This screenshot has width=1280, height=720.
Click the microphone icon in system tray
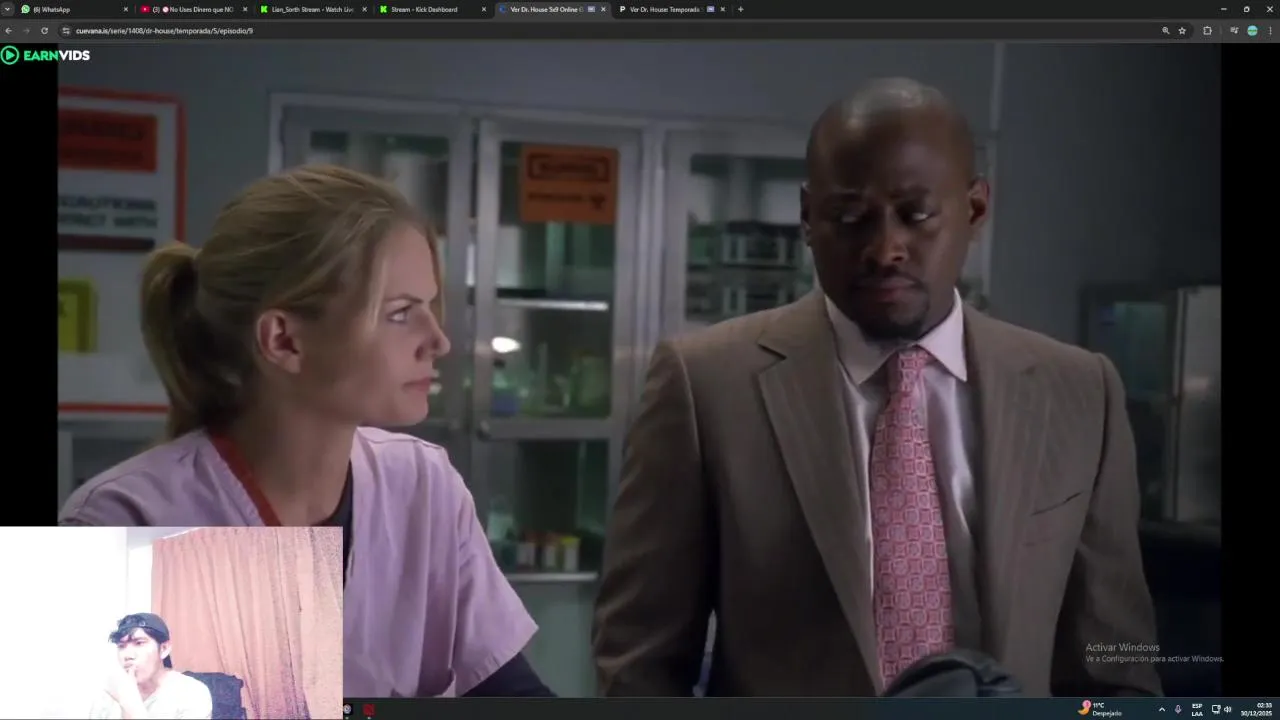[1178, 709]
